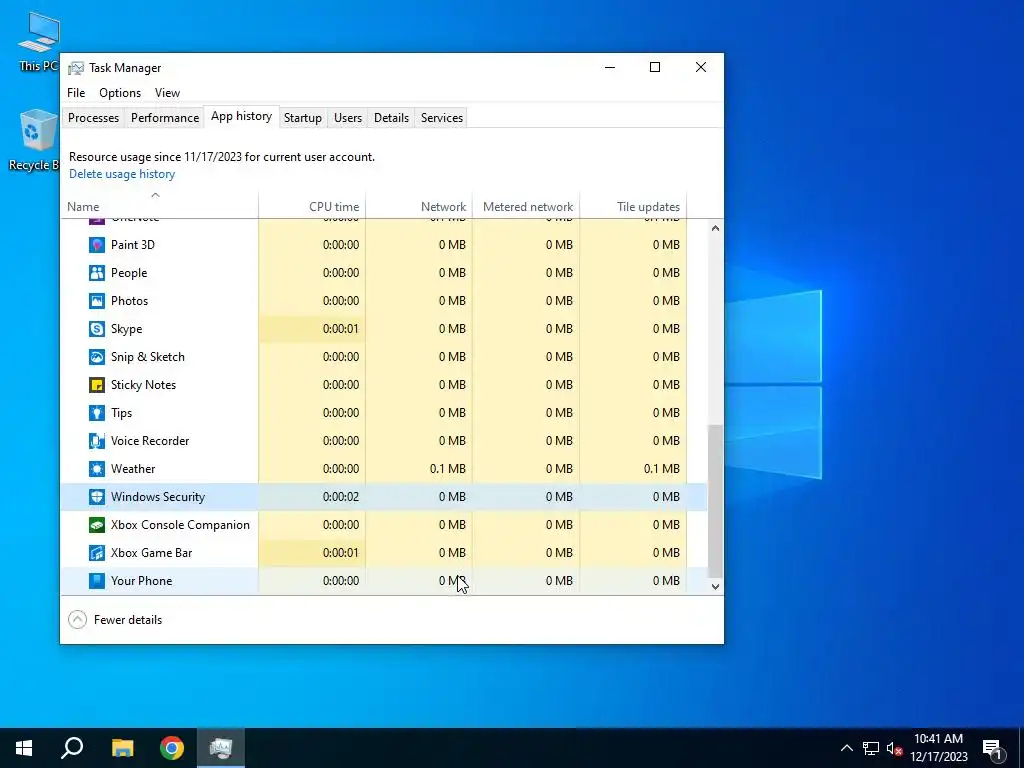Click the scrollbar down arrow
The image size is (1024, 768).
coord(715,586)
